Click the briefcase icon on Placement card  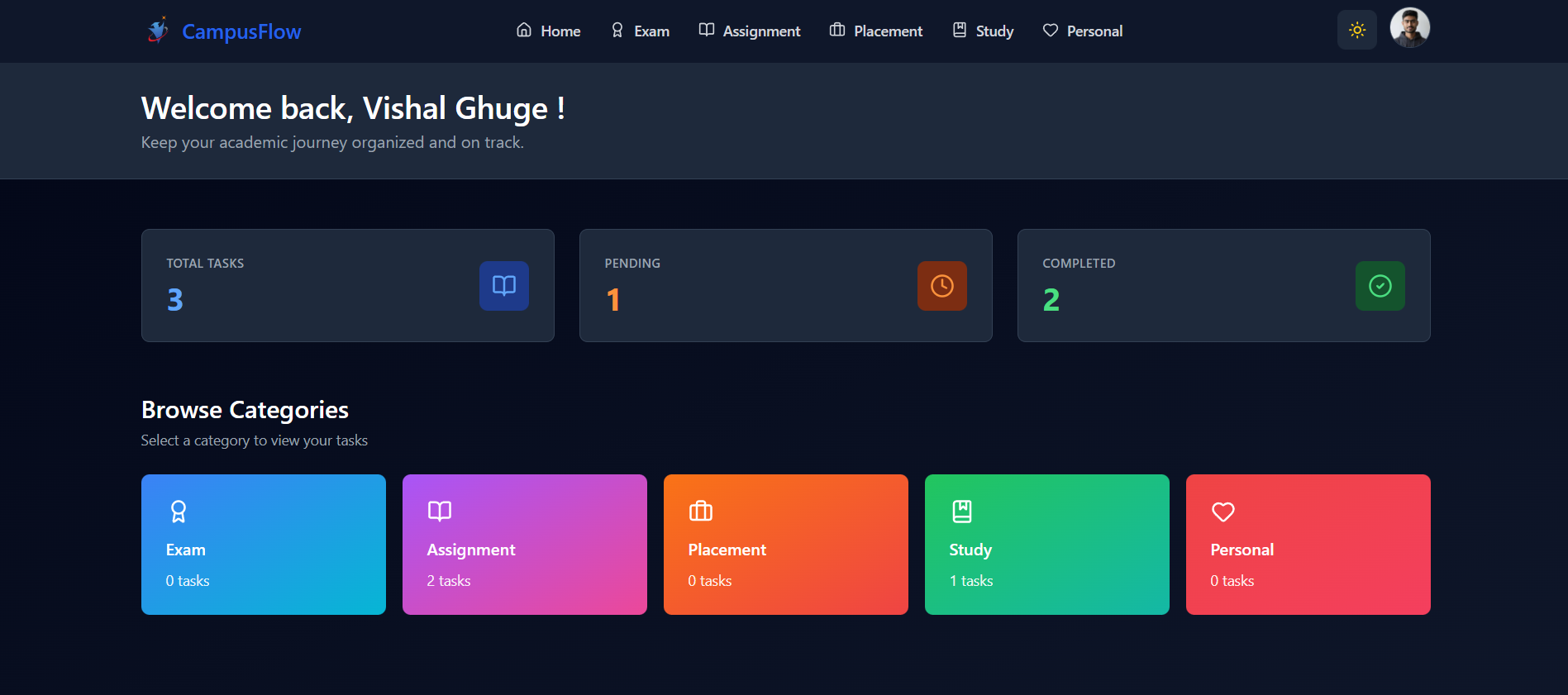click(700, 512)
